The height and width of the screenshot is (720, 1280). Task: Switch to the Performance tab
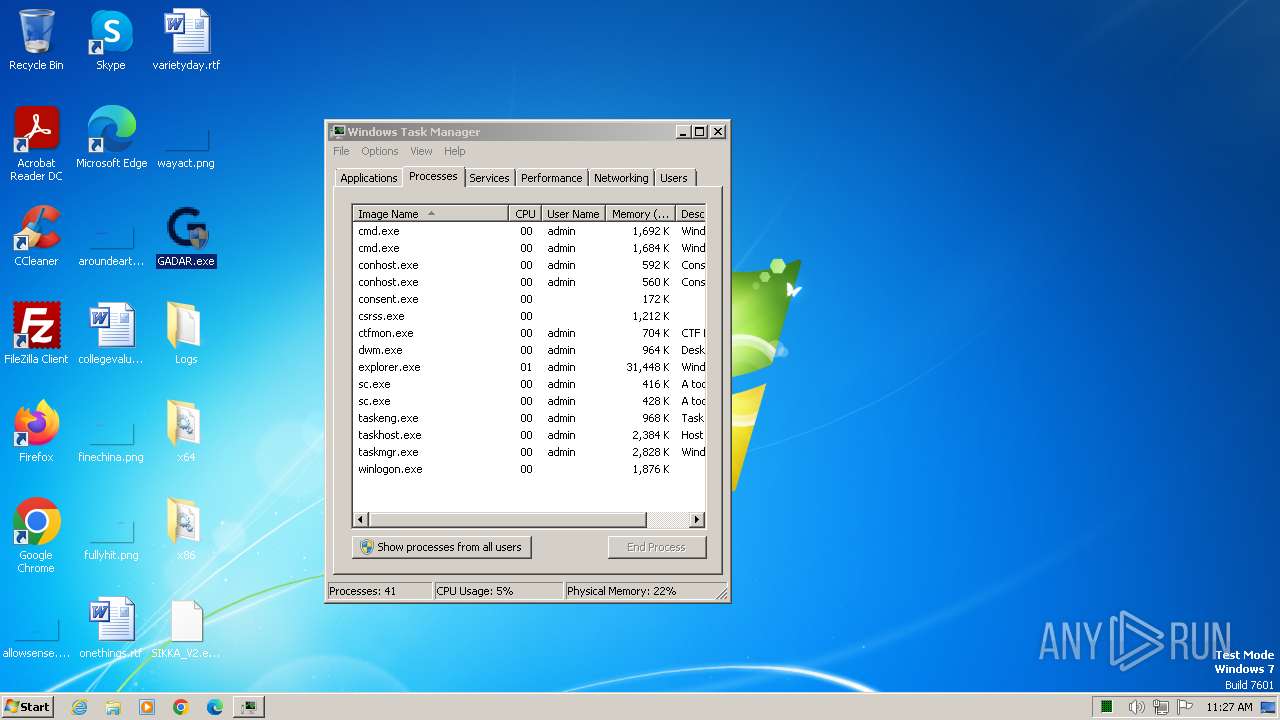pos(551,178)
